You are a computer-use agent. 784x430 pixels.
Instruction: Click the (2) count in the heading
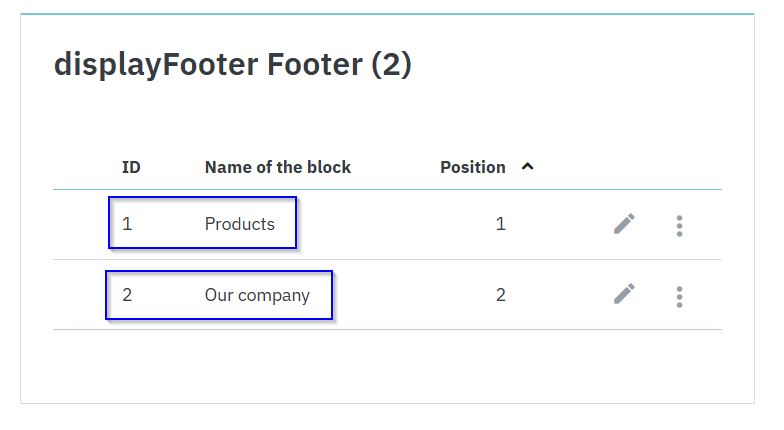[391, 64]
